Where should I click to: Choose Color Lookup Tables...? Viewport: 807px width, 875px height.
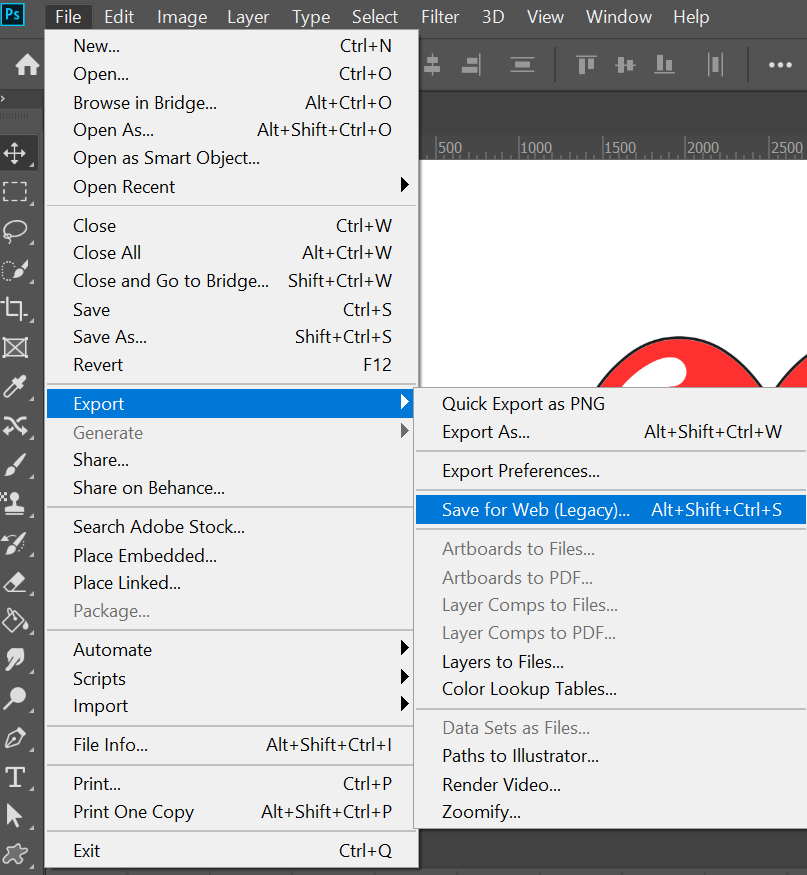tap(611, 689)
